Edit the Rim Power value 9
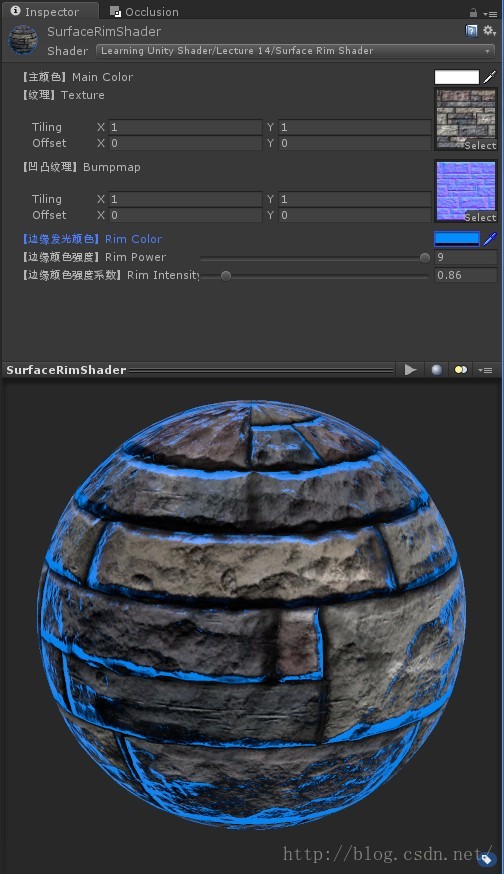 pos(466,257)
